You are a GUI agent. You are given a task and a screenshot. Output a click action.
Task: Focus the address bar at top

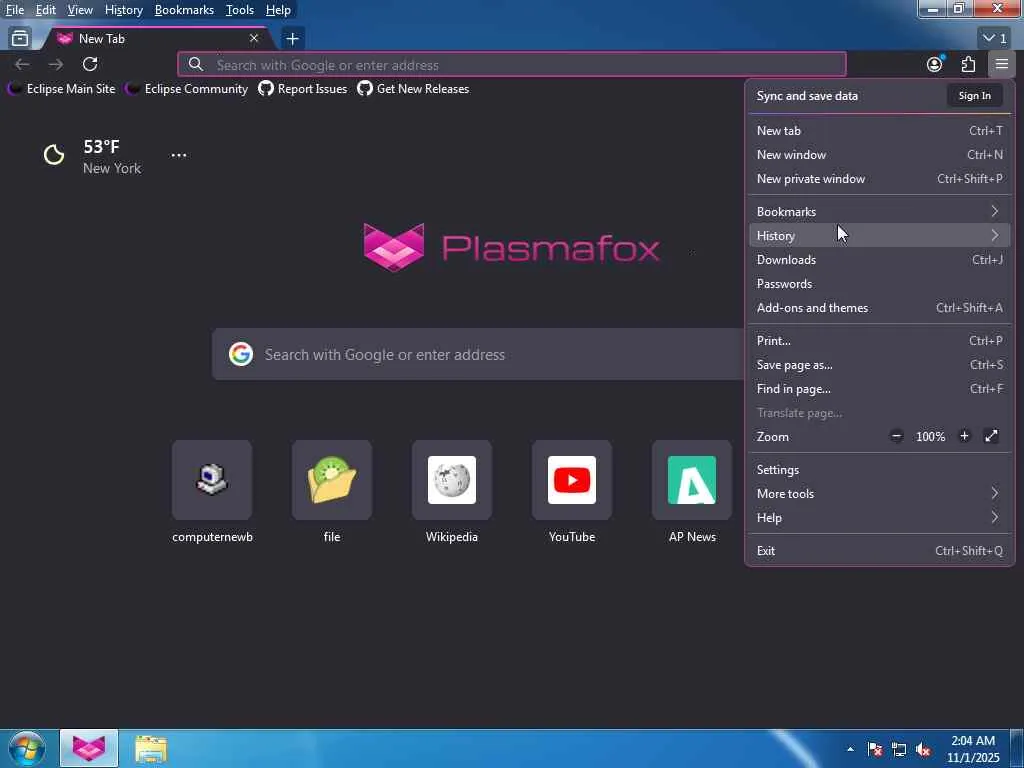pos(512,65)
